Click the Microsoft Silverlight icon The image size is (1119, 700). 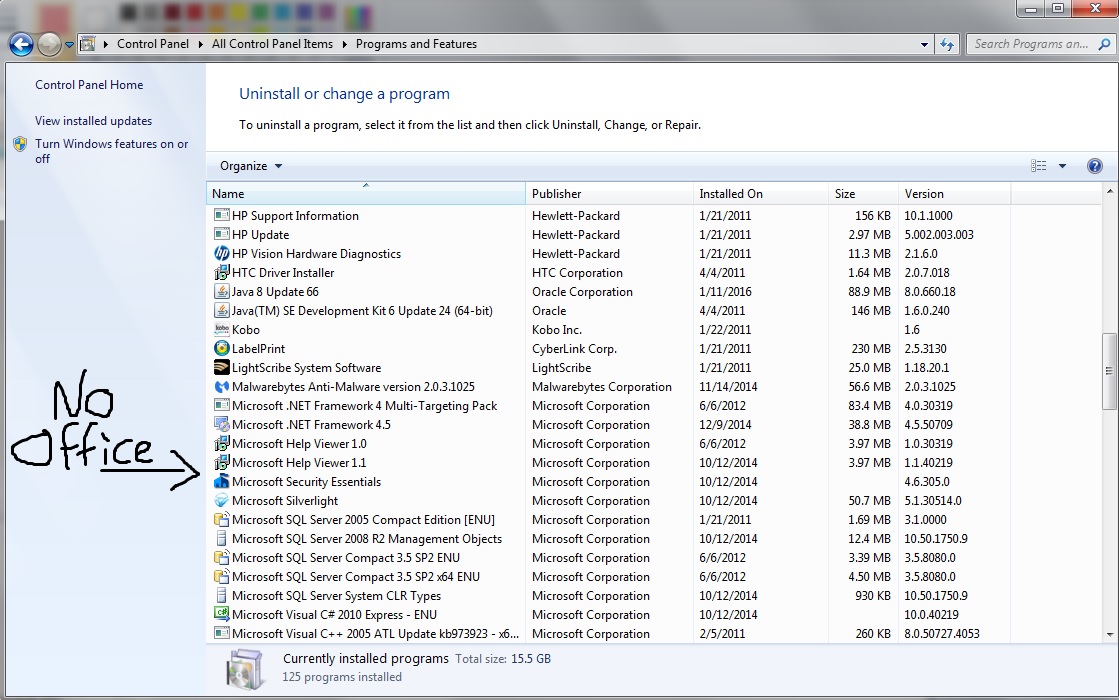pos(221,501)
